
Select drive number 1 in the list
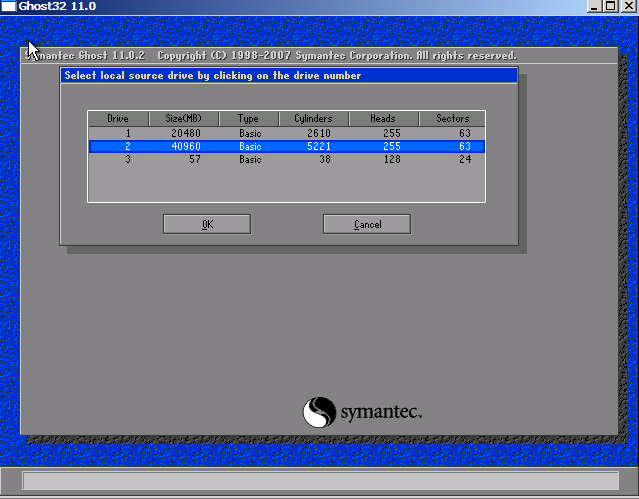[x=128, y=133]
